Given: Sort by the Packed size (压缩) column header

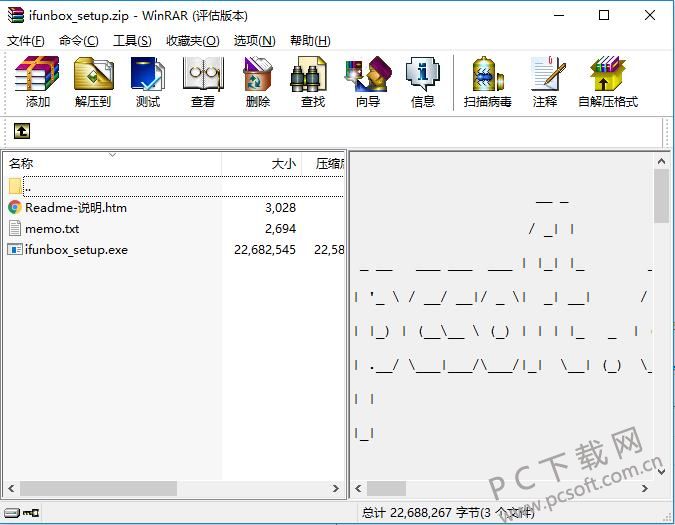Looking at the screenshot, I should click(x=323, y=164).
